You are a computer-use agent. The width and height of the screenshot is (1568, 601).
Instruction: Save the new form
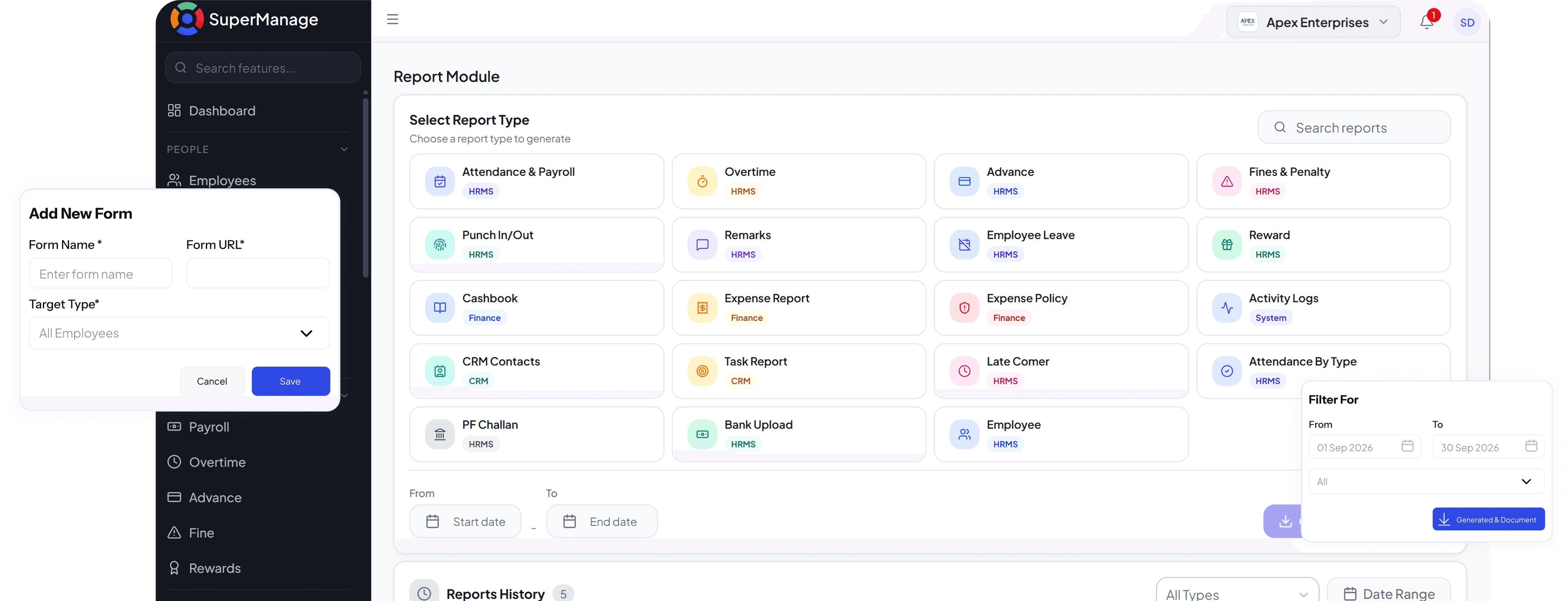291,382
